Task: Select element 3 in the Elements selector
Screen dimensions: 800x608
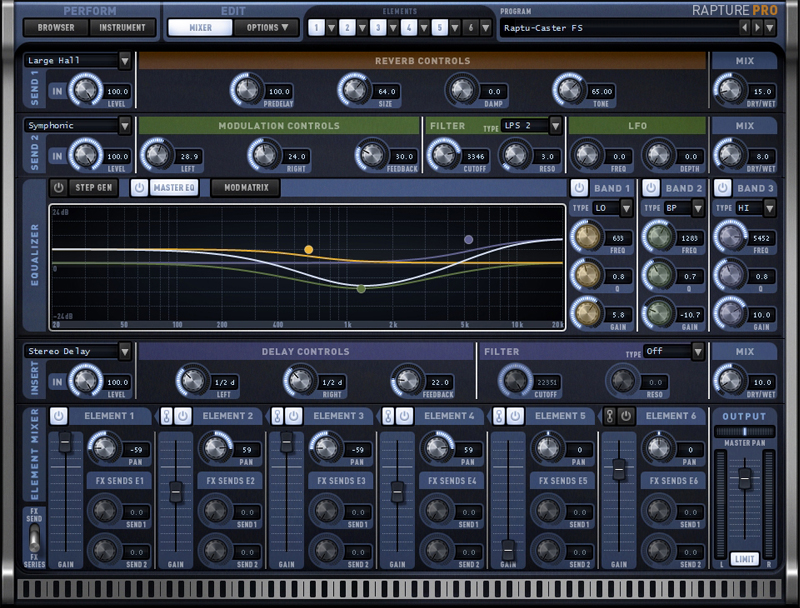Action: (378, 28)
